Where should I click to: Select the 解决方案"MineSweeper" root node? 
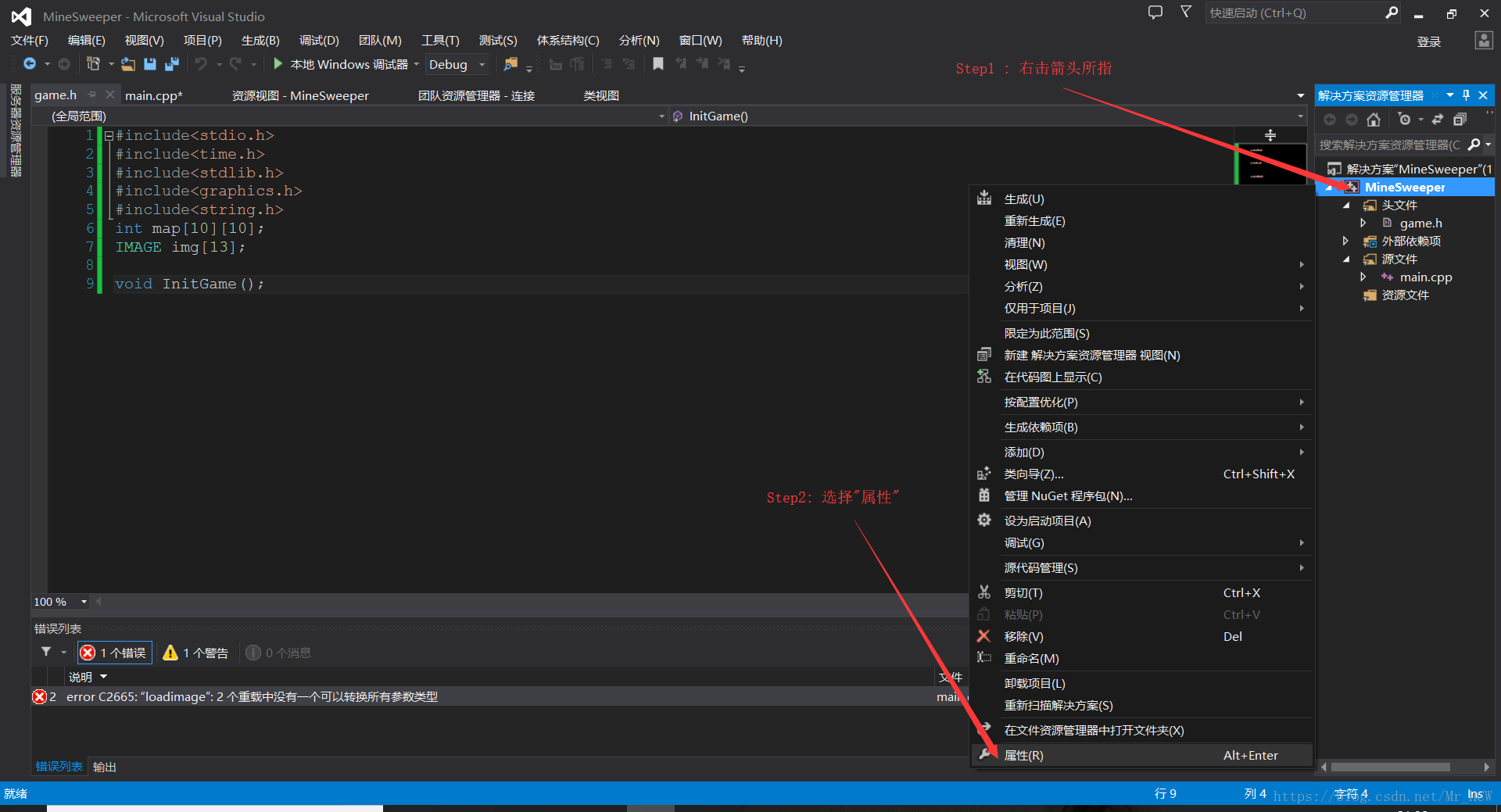tap(1410, 169)
